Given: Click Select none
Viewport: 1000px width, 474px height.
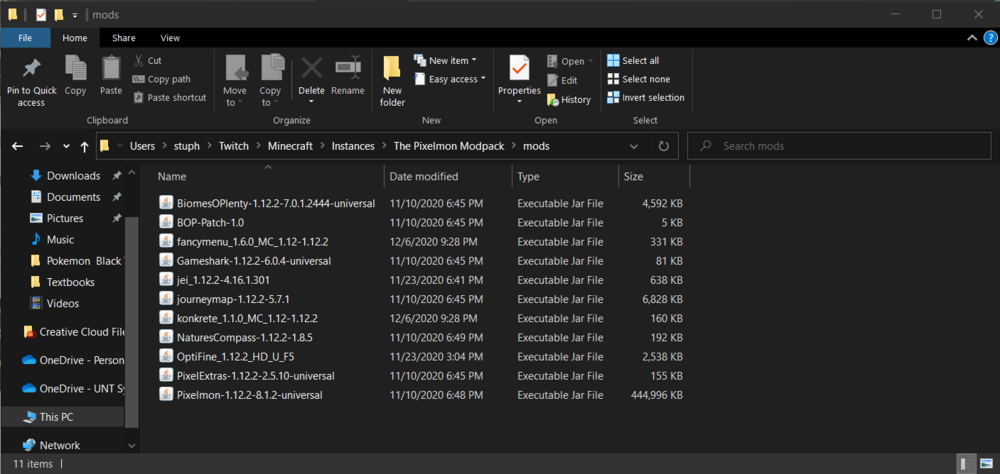Looking at the screenshot, I should (x=638, y=79).
